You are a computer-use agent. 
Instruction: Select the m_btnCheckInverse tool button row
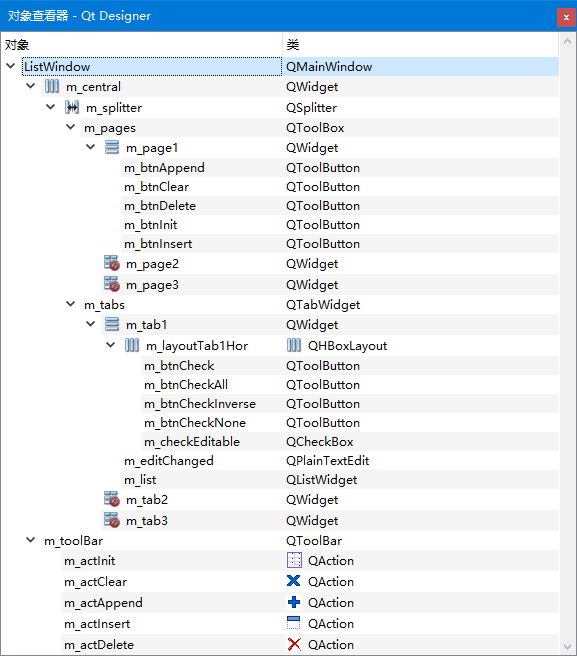200,404
